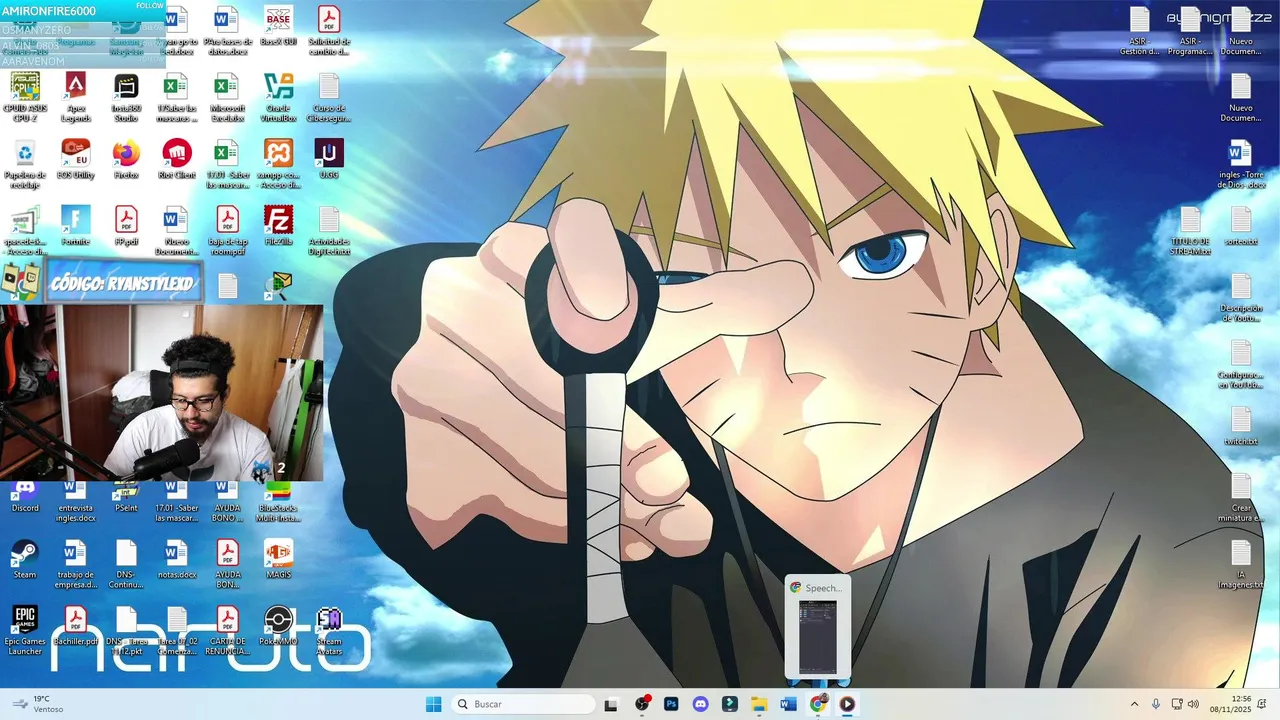Open the Apex Legends desktop shortcut
This screenshot has width=1280, height=720.
(76, 97)
